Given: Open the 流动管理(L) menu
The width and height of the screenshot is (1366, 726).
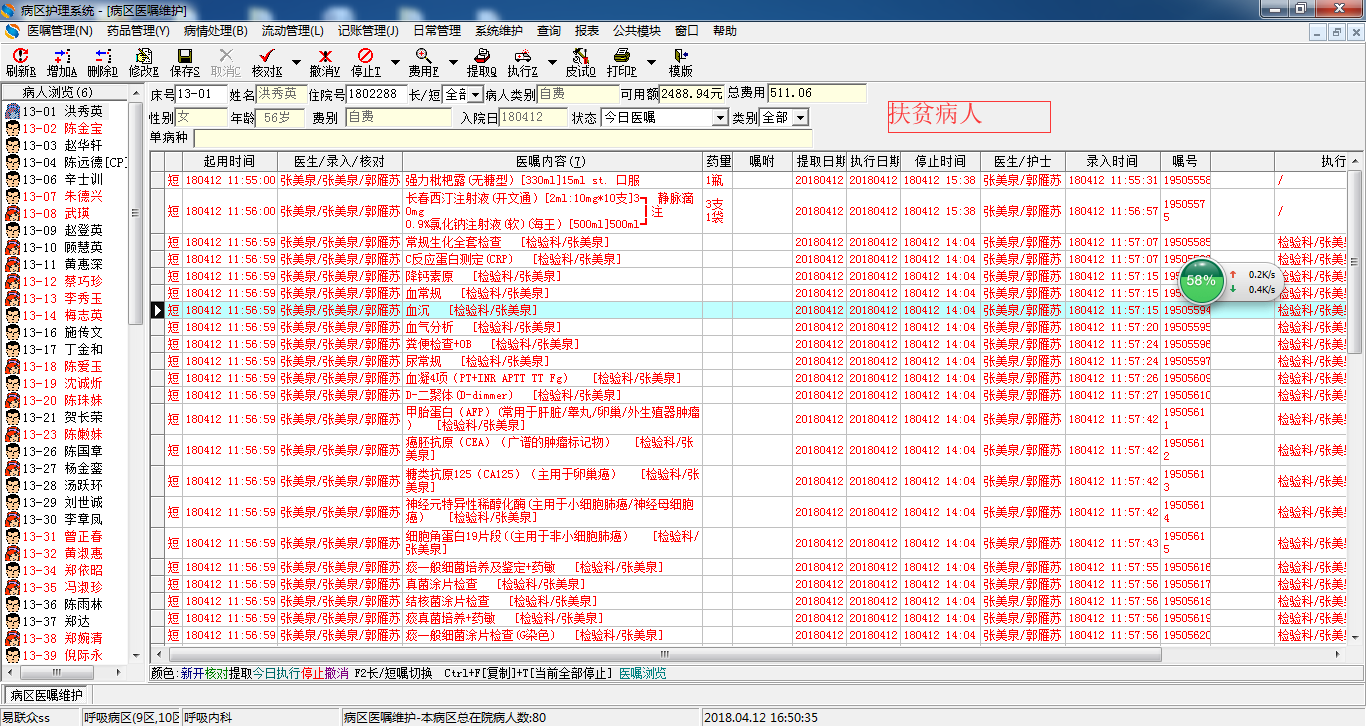Looking at the screenshot, I should point(293,31).
